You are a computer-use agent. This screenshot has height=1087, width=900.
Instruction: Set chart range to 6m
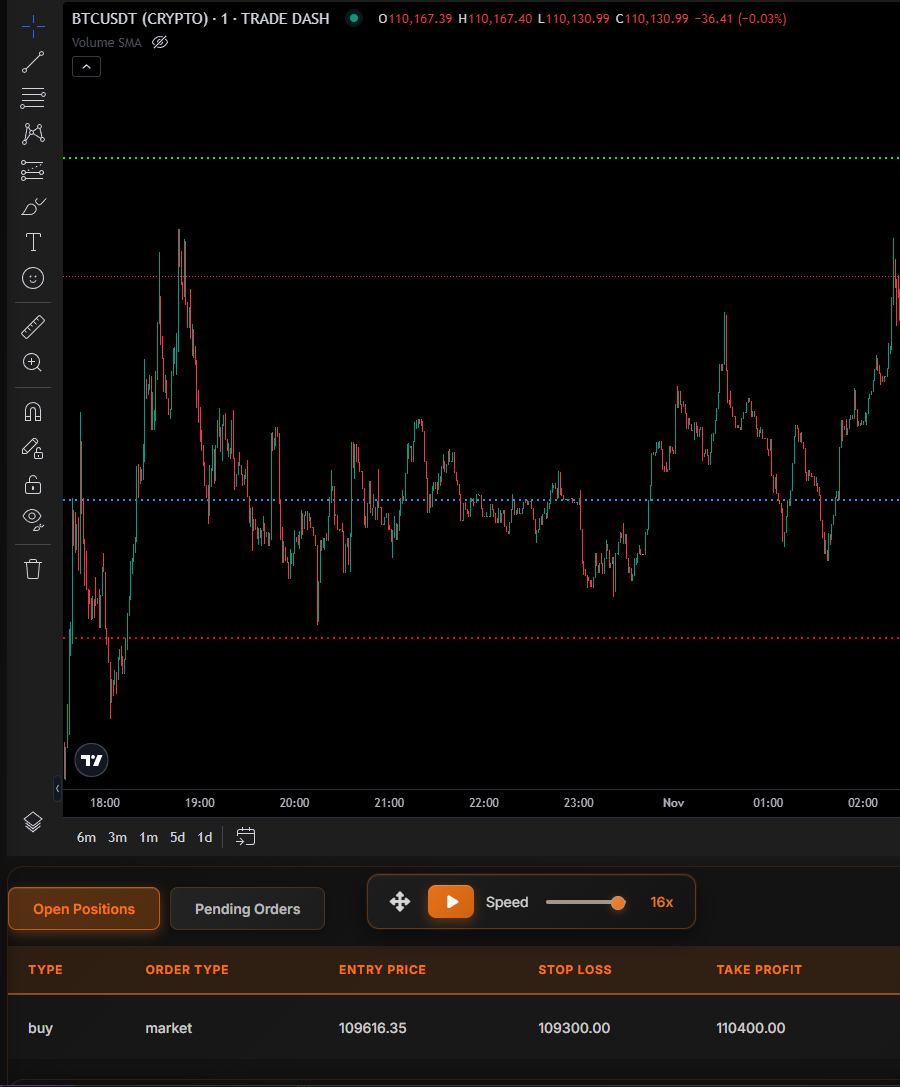[x=86, y=837]
